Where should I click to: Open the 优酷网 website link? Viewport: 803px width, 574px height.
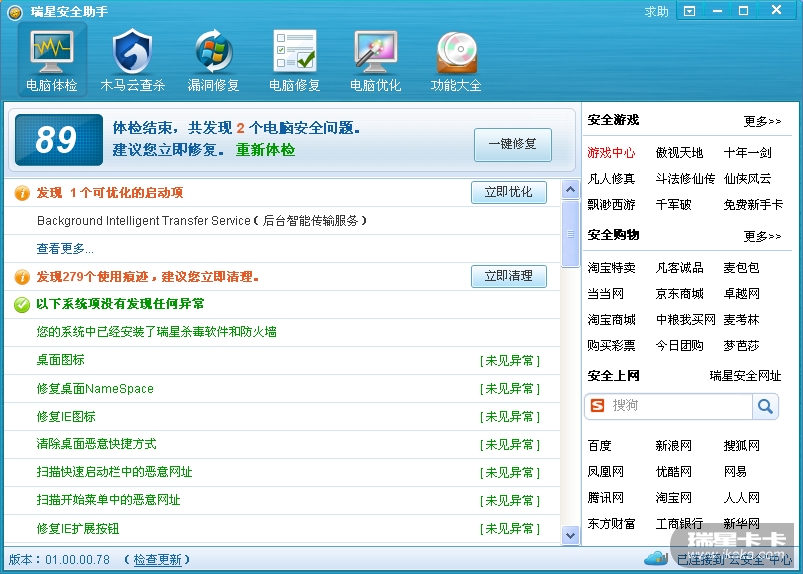click(x=673, y=472)
